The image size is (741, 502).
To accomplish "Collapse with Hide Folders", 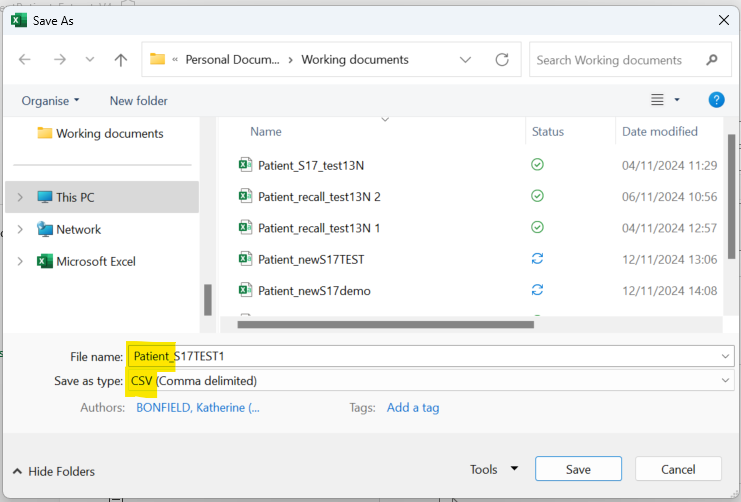I will click(54, 471).
